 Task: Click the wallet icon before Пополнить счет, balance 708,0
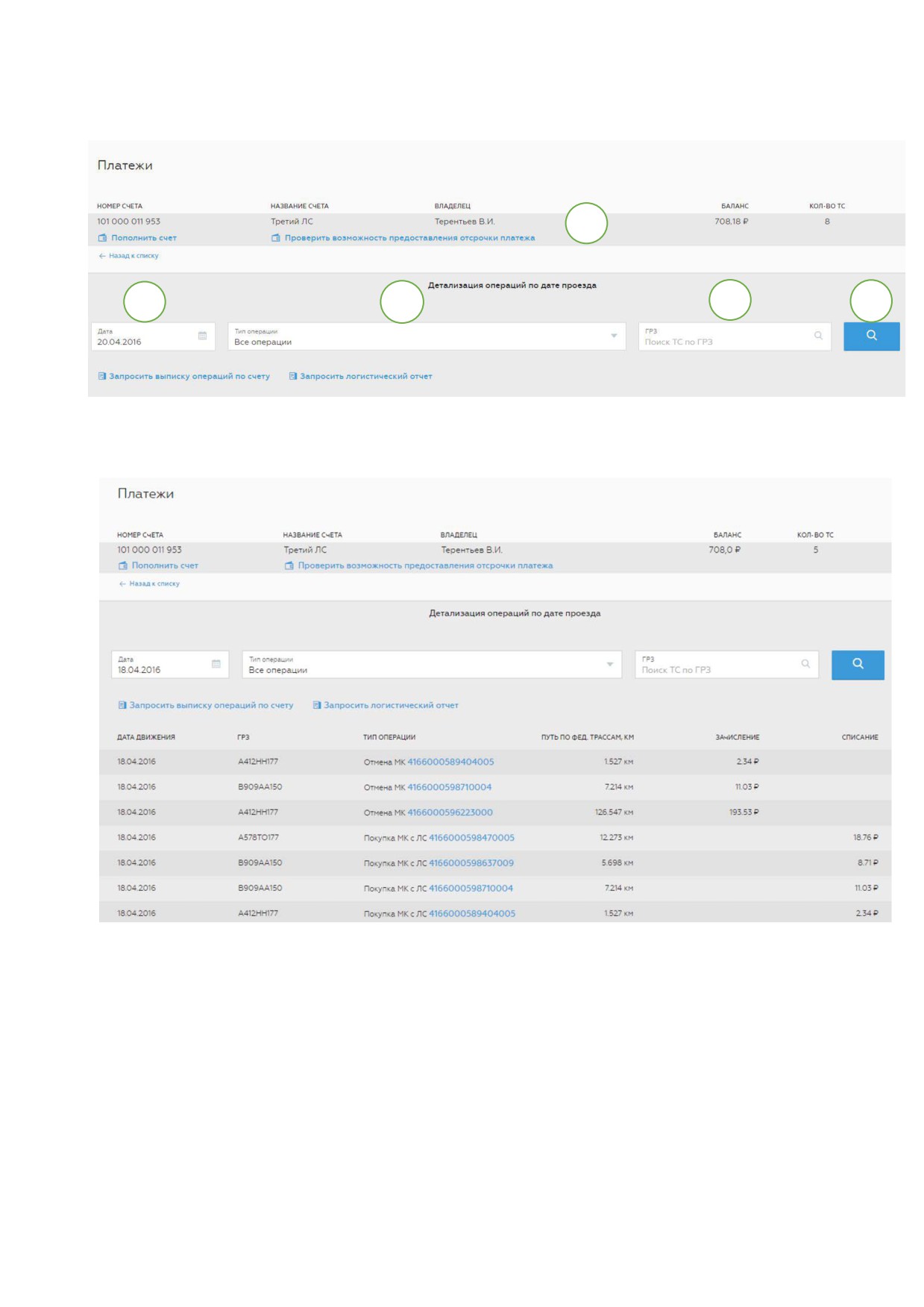pos(123,565)
